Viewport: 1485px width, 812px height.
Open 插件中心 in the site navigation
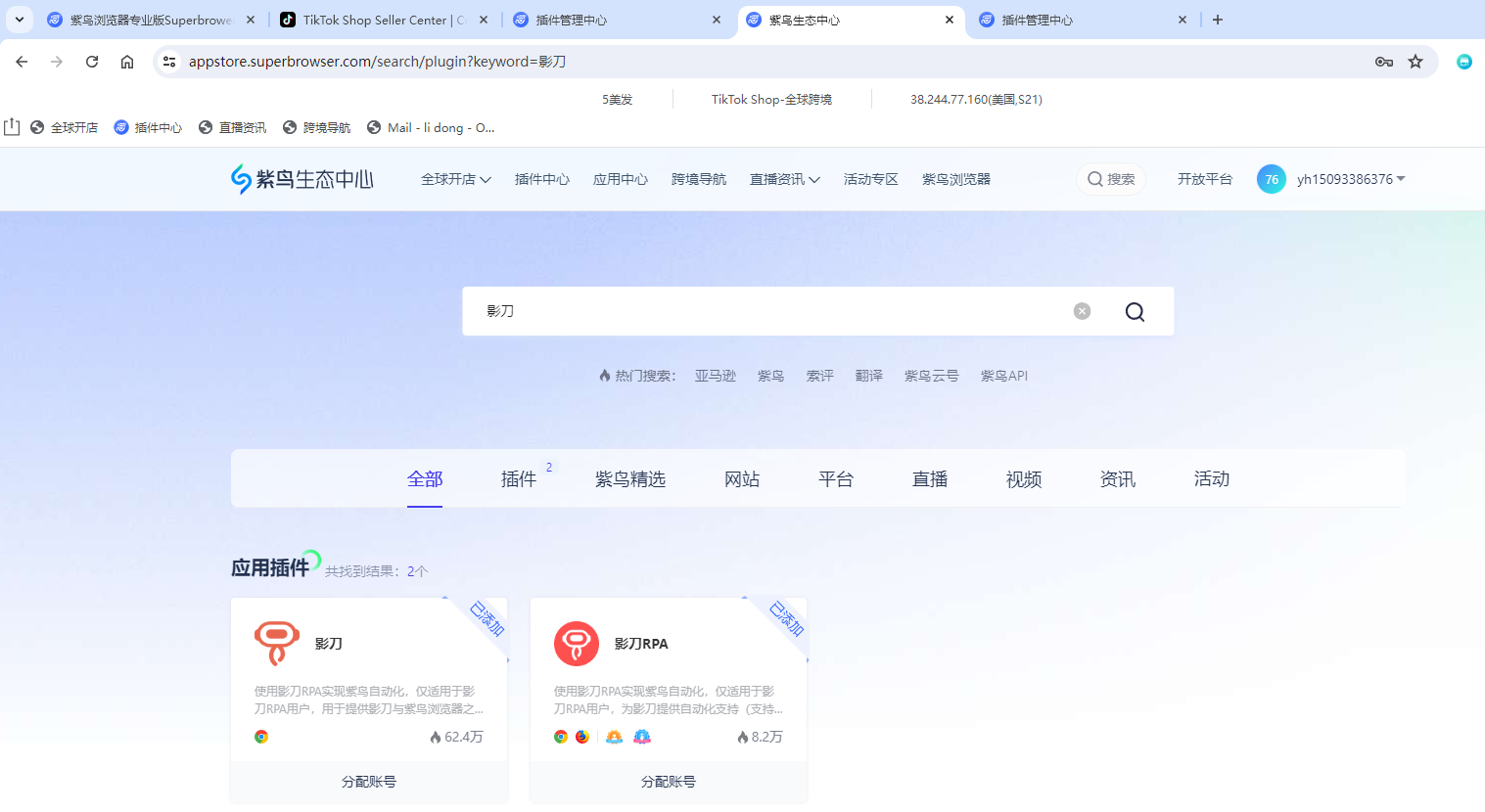542,179
